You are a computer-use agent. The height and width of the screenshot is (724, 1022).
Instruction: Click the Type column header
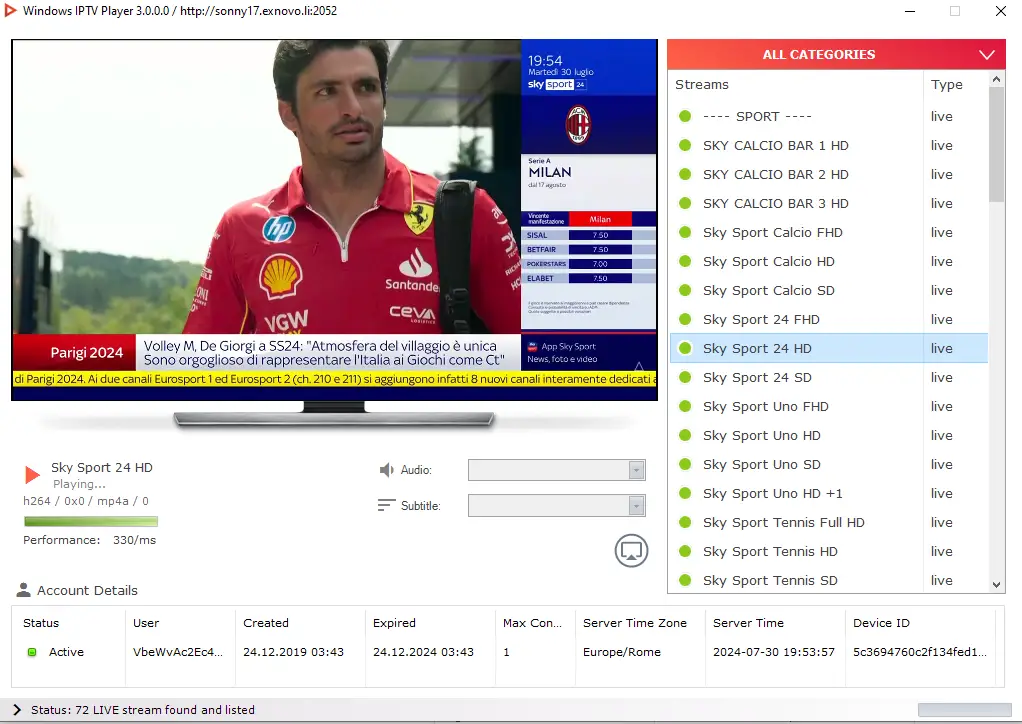coord(946,84)
